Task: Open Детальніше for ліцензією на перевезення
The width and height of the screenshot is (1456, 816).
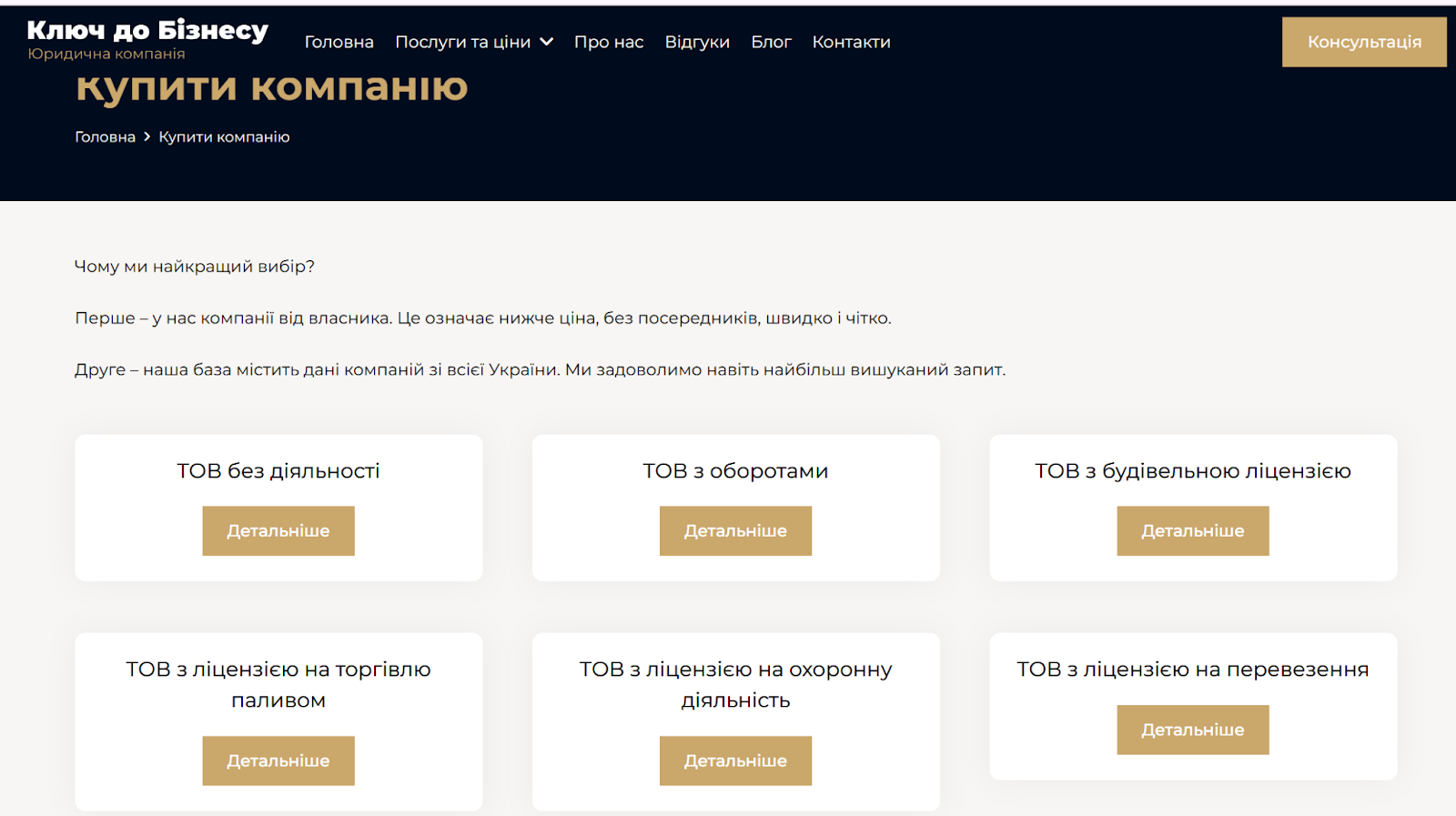Action: (x=1192, y=730)
